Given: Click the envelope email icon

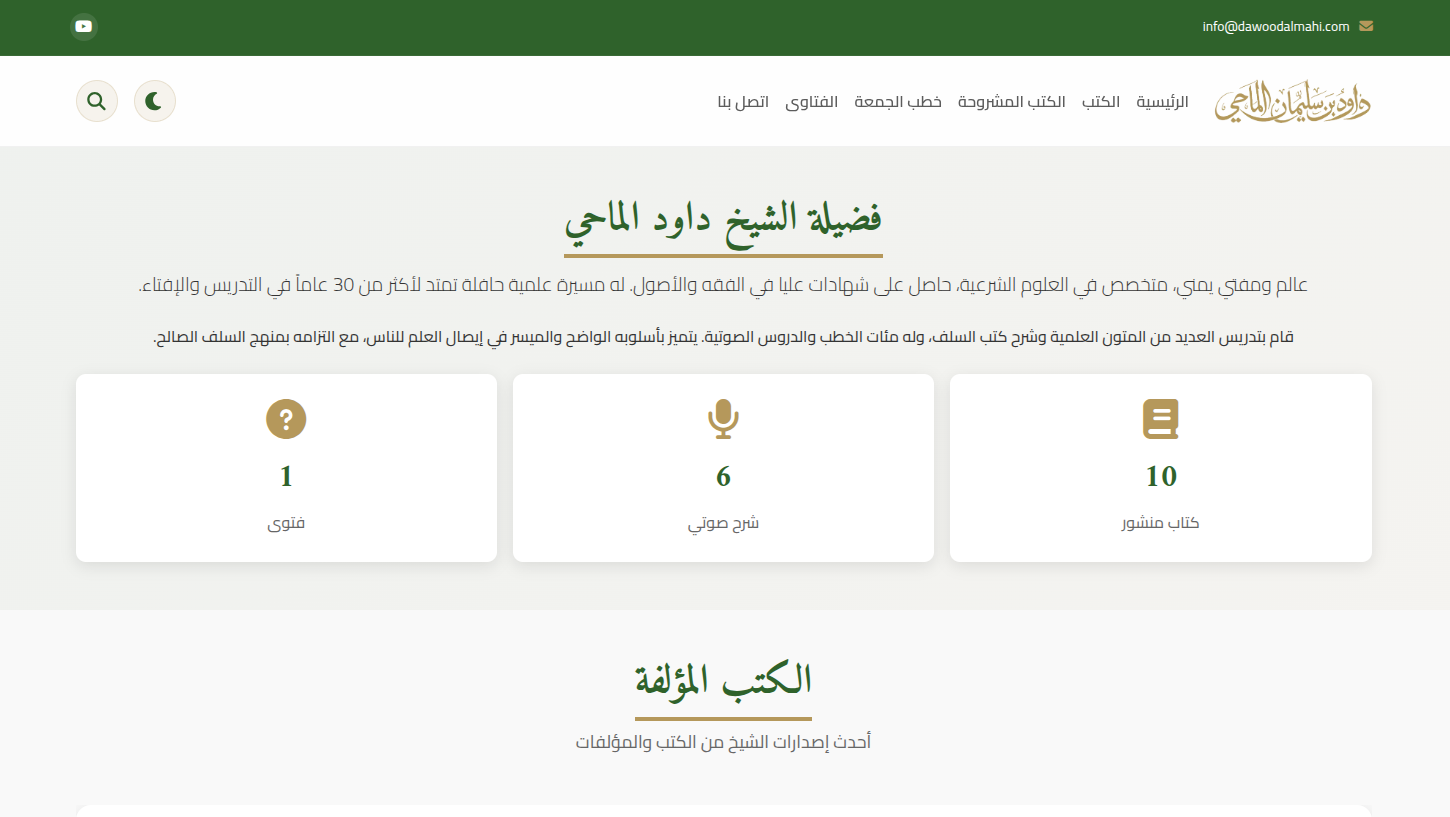Looking at the screenshot, I should [x=1366, y=27].
